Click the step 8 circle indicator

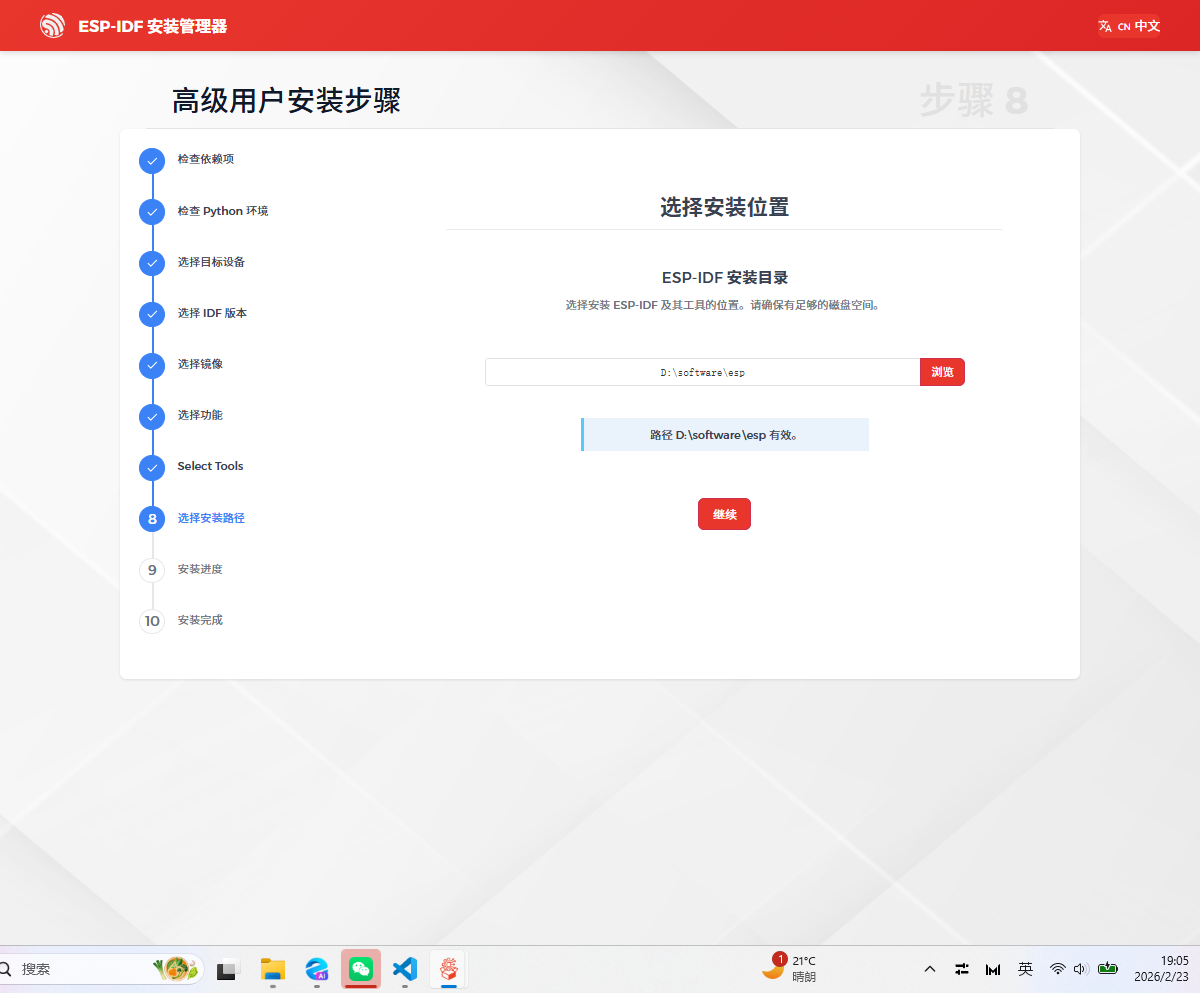pos(152,519)
